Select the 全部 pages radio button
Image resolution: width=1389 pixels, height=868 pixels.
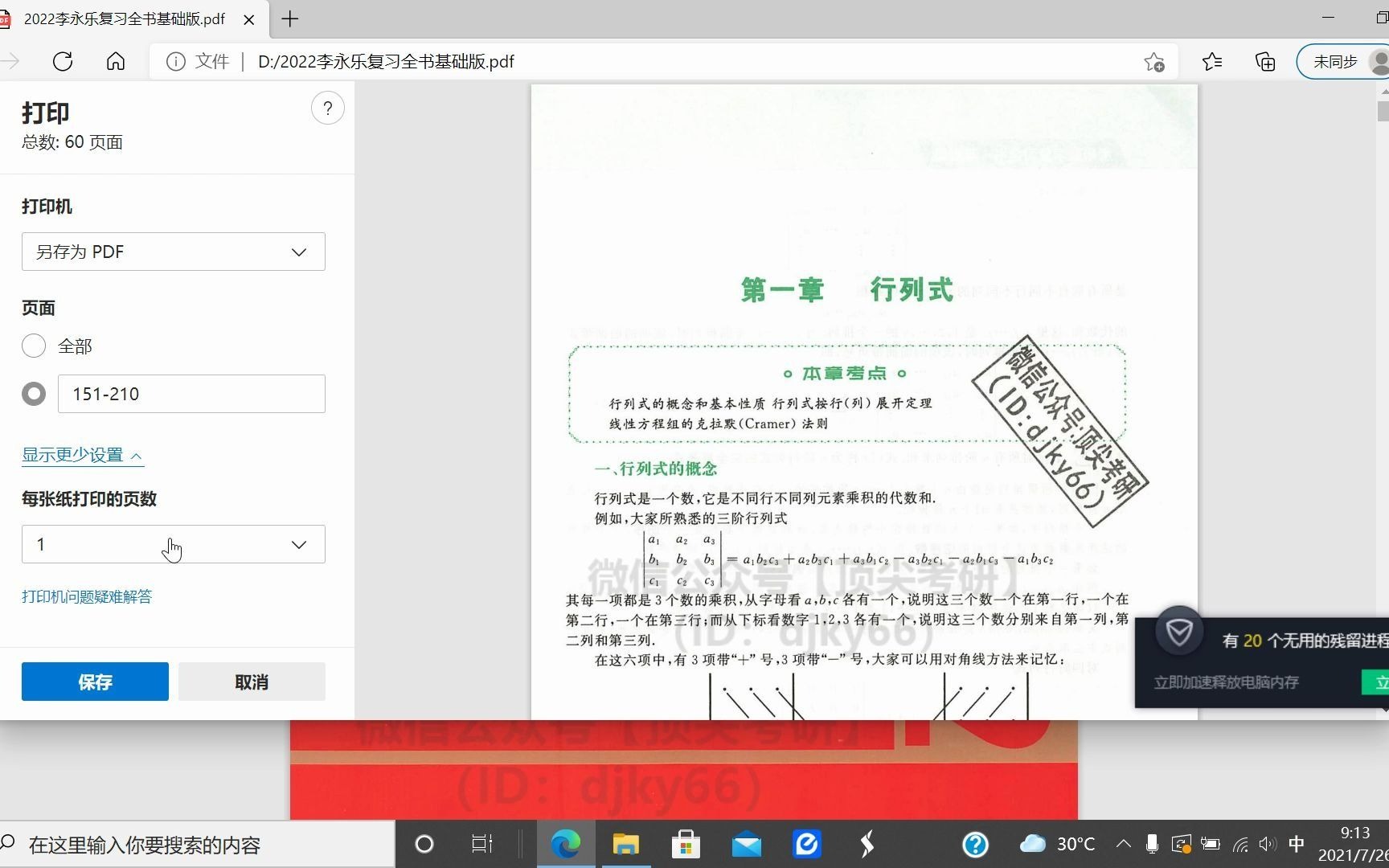[34, 346]
